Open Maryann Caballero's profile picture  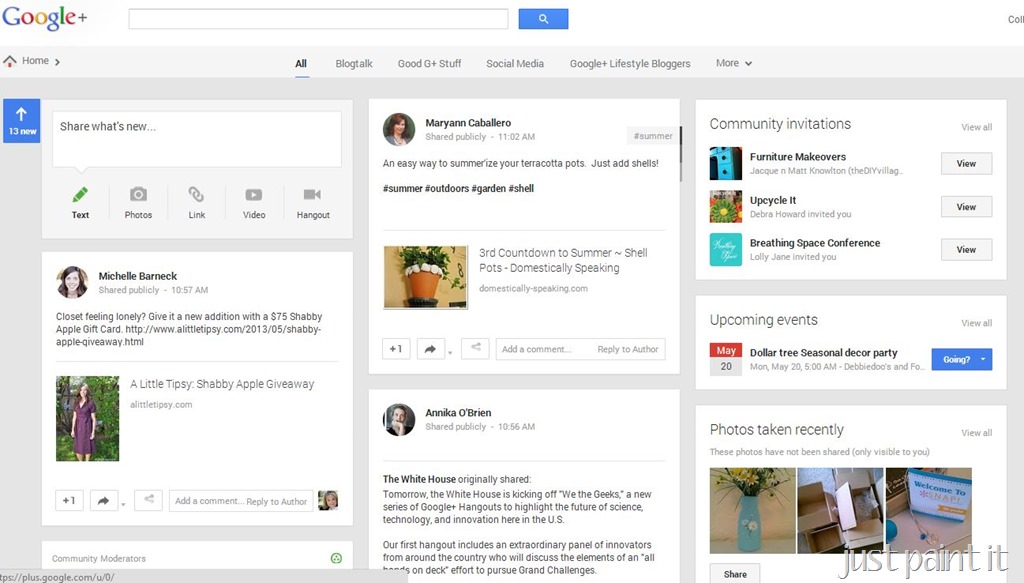(x=399, y=129)
